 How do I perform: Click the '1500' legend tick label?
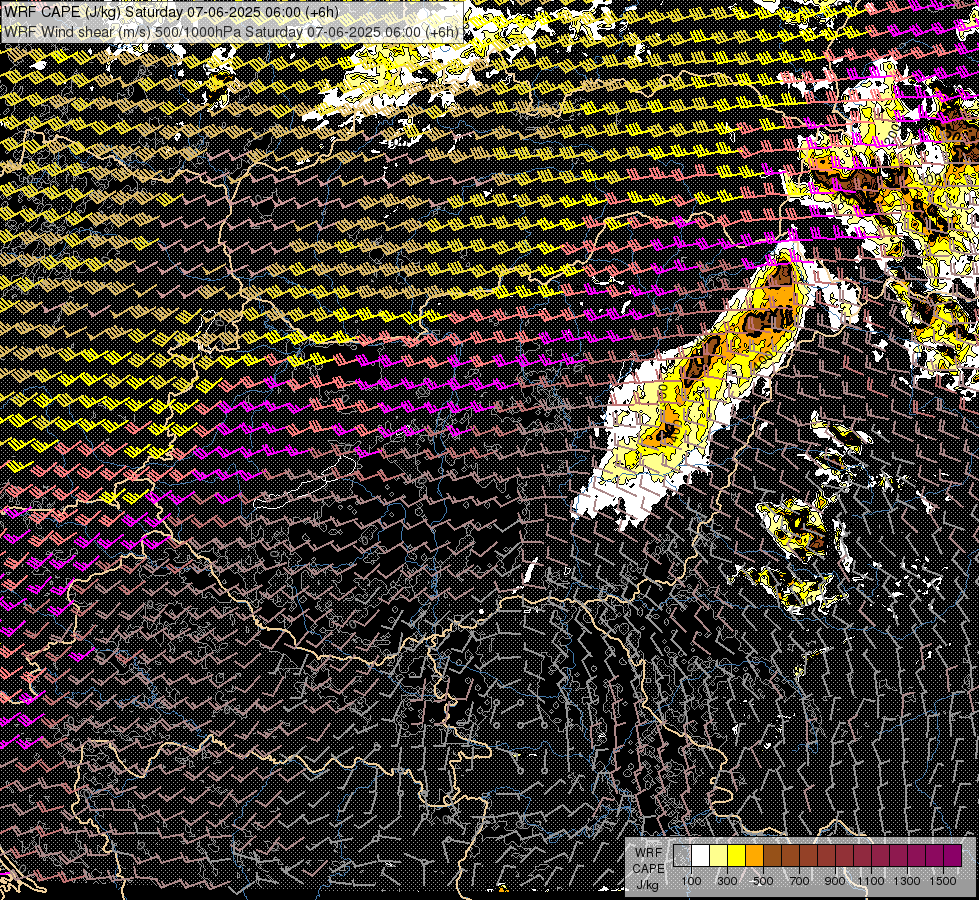943,881
